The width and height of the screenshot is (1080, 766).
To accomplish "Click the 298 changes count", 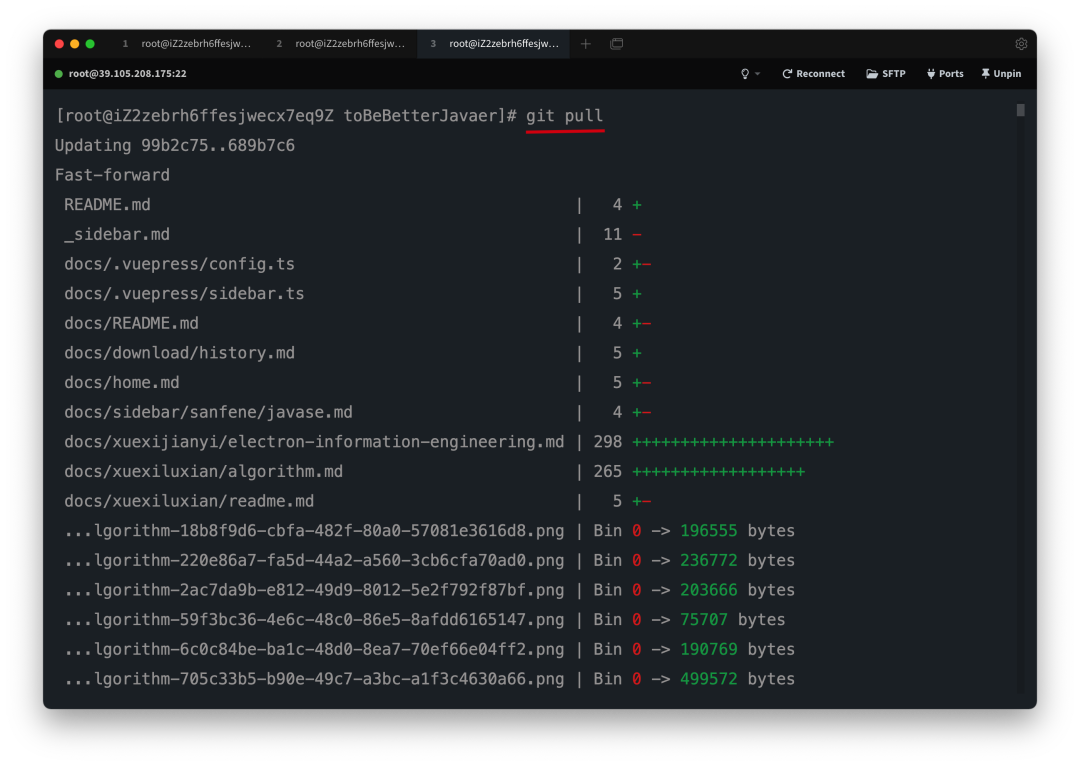I will click(608, 442).
